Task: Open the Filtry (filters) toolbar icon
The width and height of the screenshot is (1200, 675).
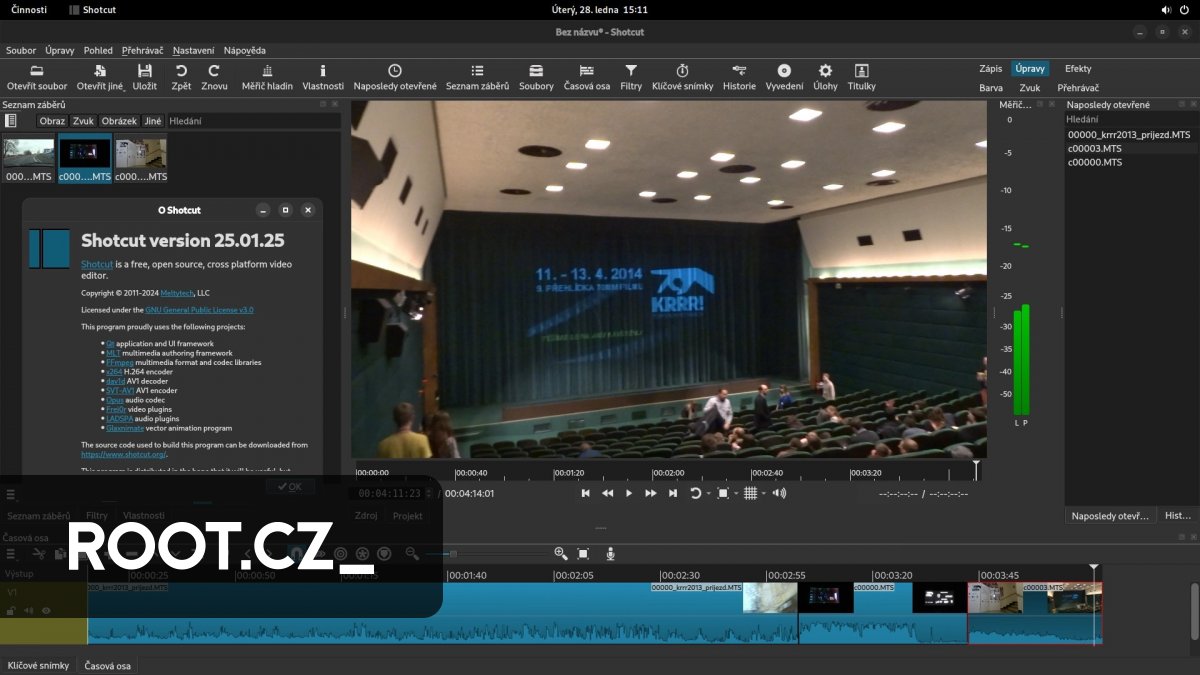Action: pyautogui.click(x=631, y=77)
